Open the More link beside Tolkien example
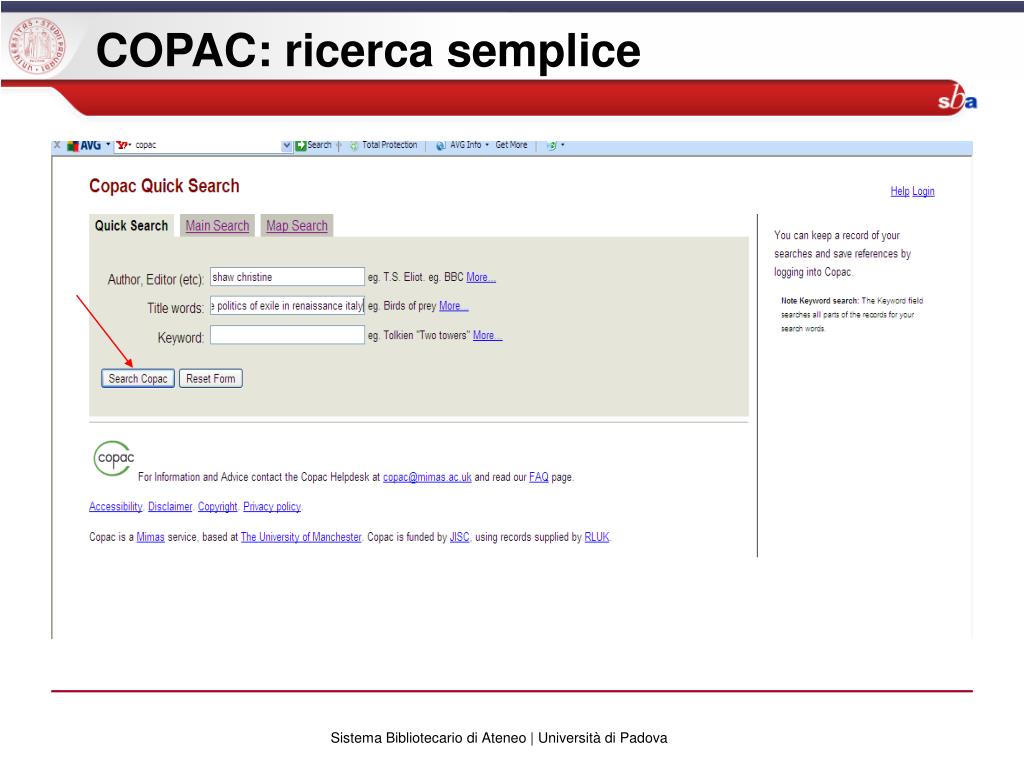This screenshot has width=1024, height=768. pos(488,335)
